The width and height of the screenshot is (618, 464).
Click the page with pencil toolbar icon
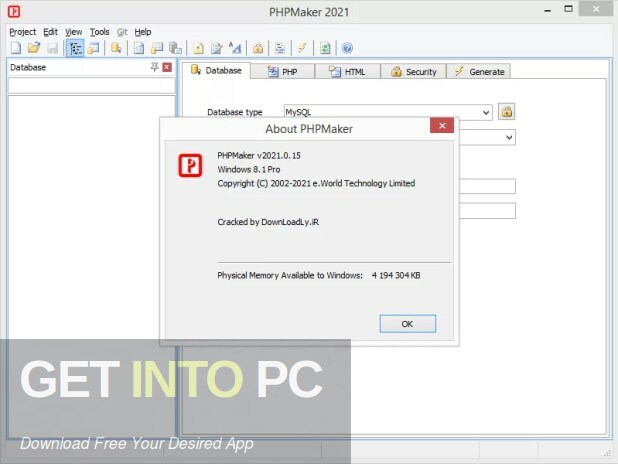tap(216, 48)
